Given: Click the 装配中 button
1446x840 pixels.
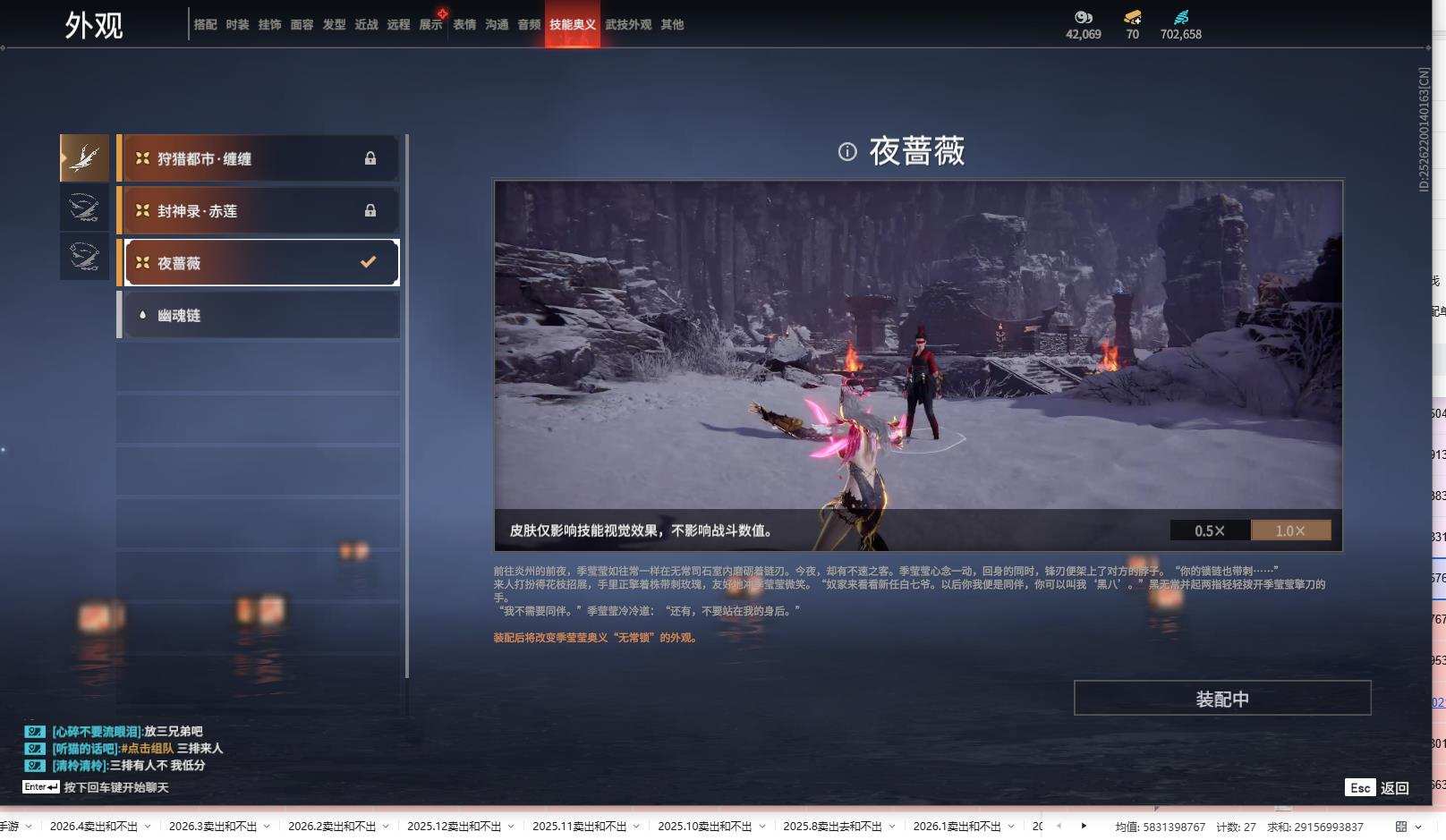Looking at the screenshot, I should point(1225,698).
